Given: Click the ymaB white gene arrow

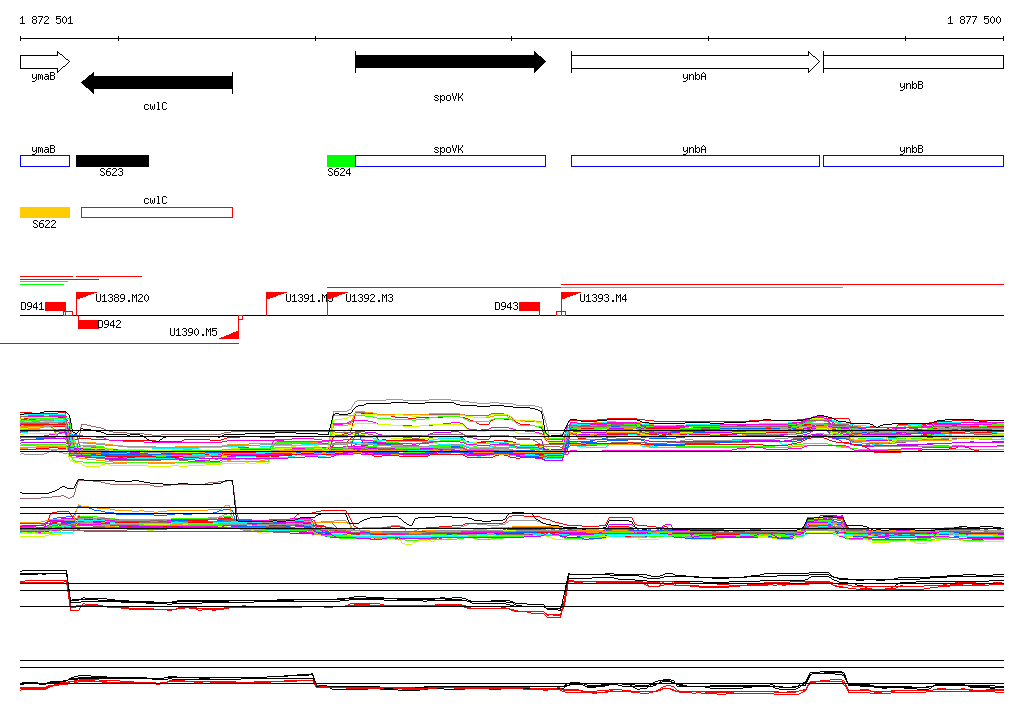Looking at the screenshot, I should click(44, 62).
